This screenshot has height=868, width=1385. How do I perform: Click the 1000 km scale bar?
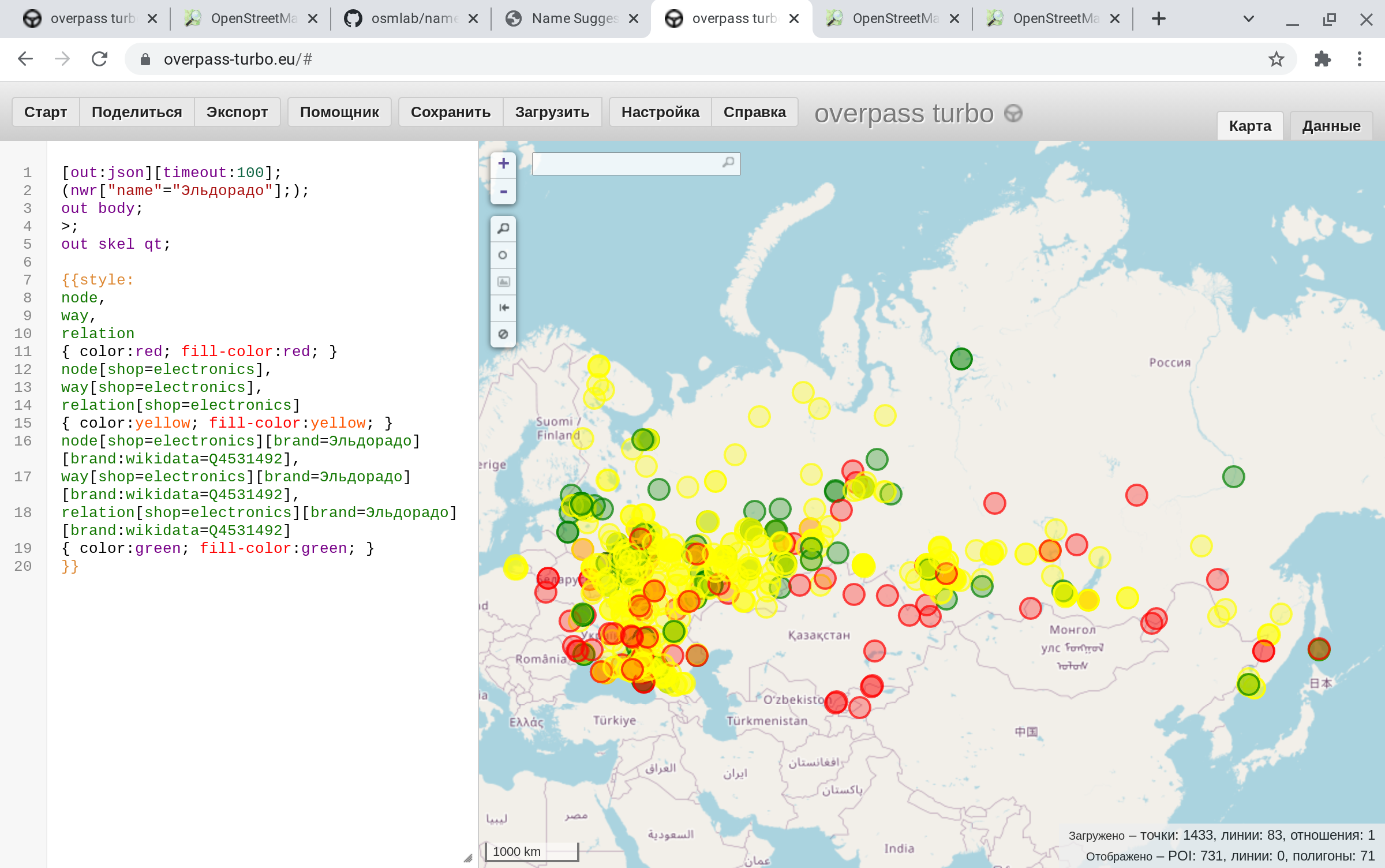[531, 852]
